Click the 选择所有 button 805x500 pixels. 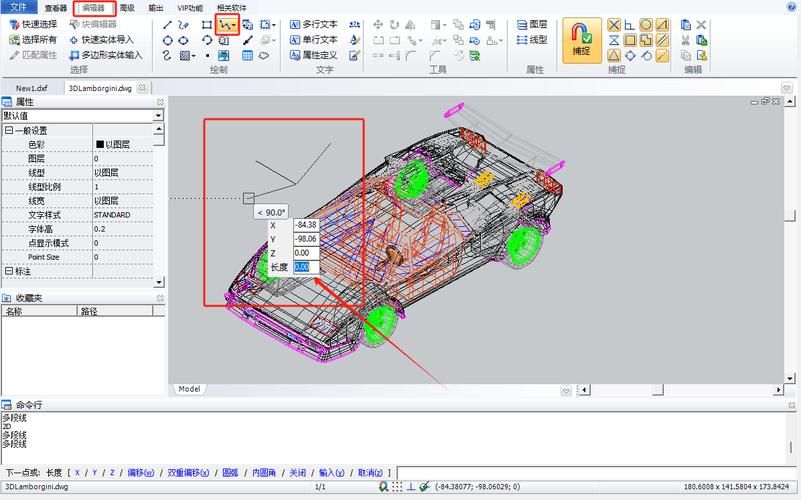point(33,40)
